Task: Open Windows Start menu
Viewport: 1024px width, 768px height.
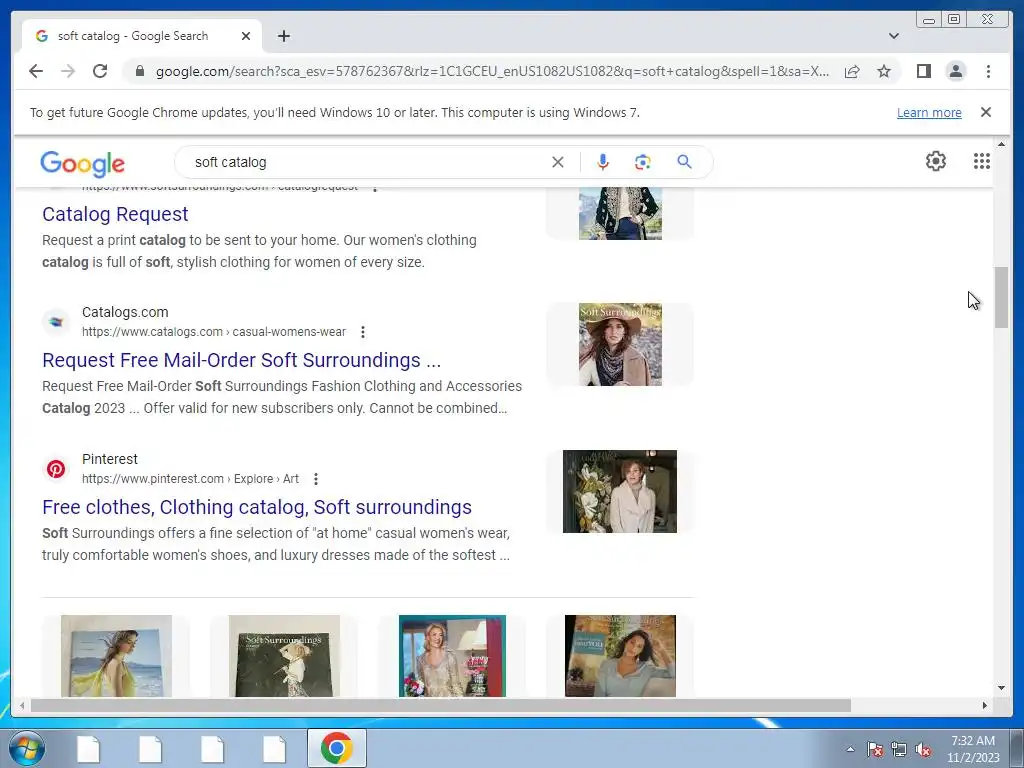Action: 26,748
